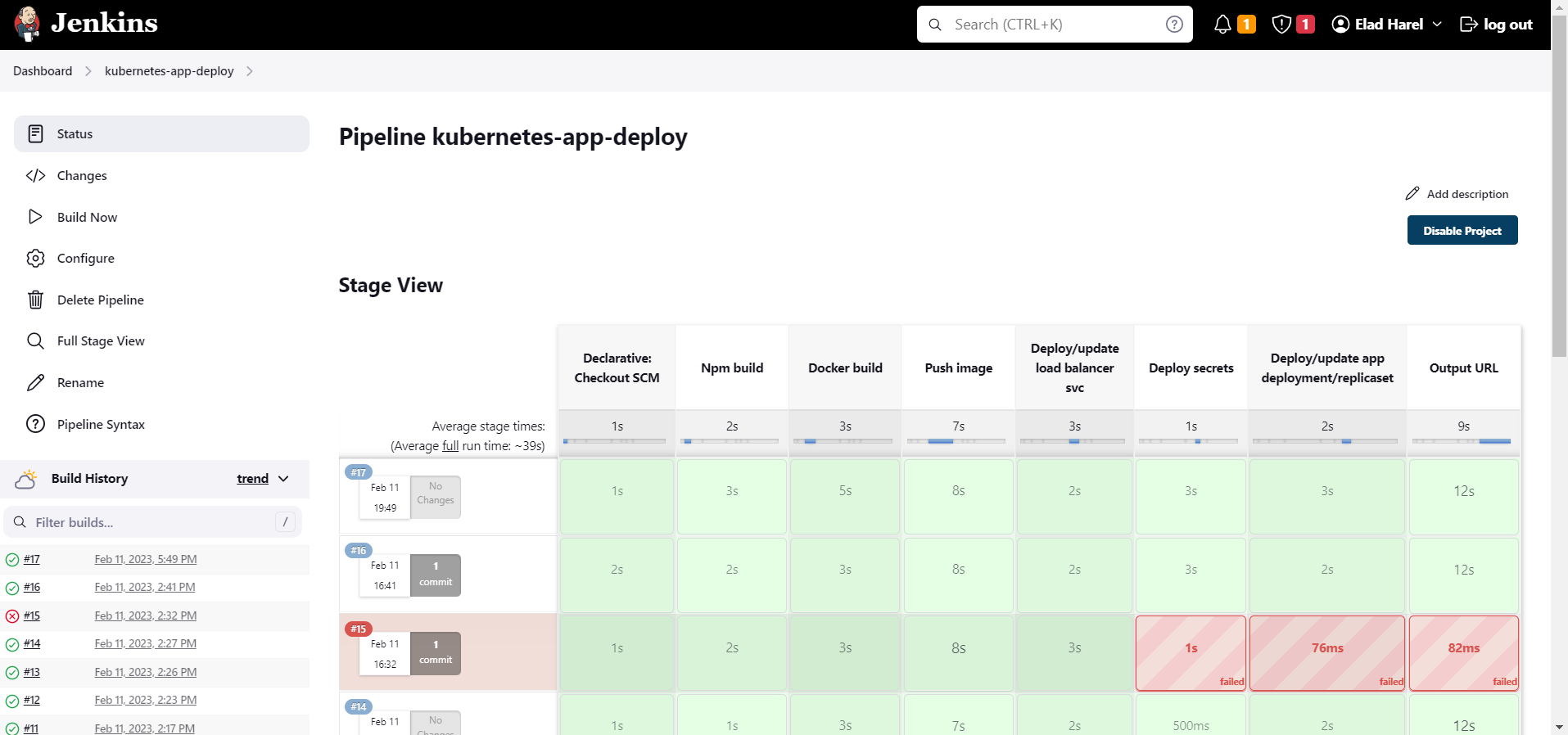Click the failed status icon for build #15
1568x735 pixels.
(12, 616)
